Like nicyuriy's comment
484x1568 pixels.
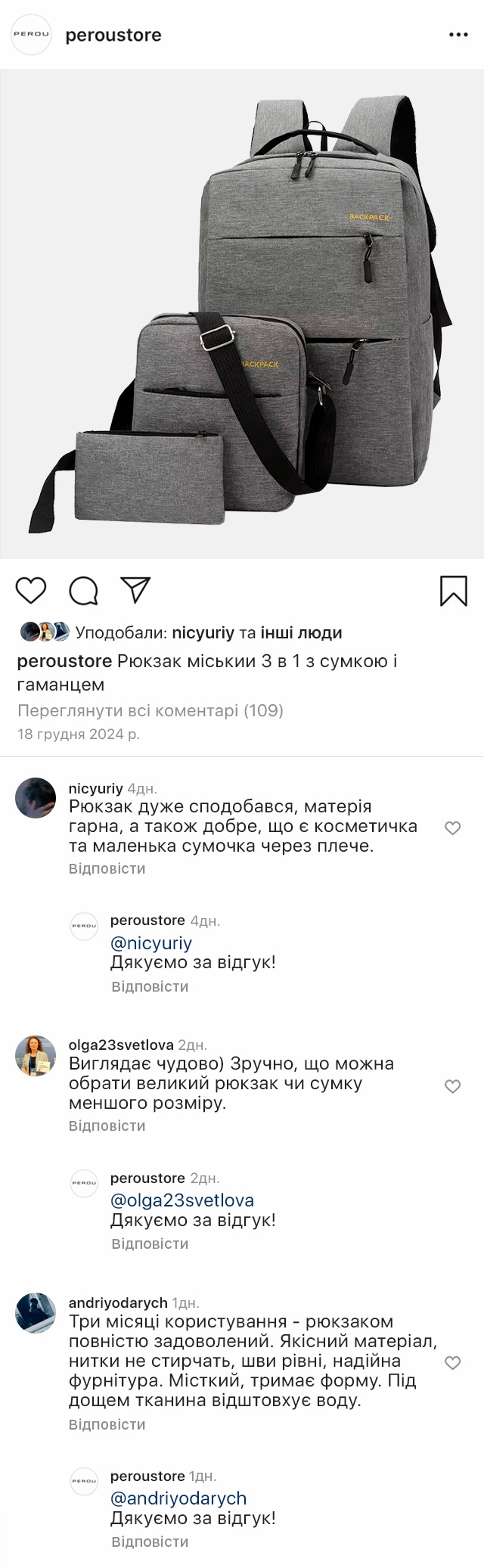coord(452,828)
